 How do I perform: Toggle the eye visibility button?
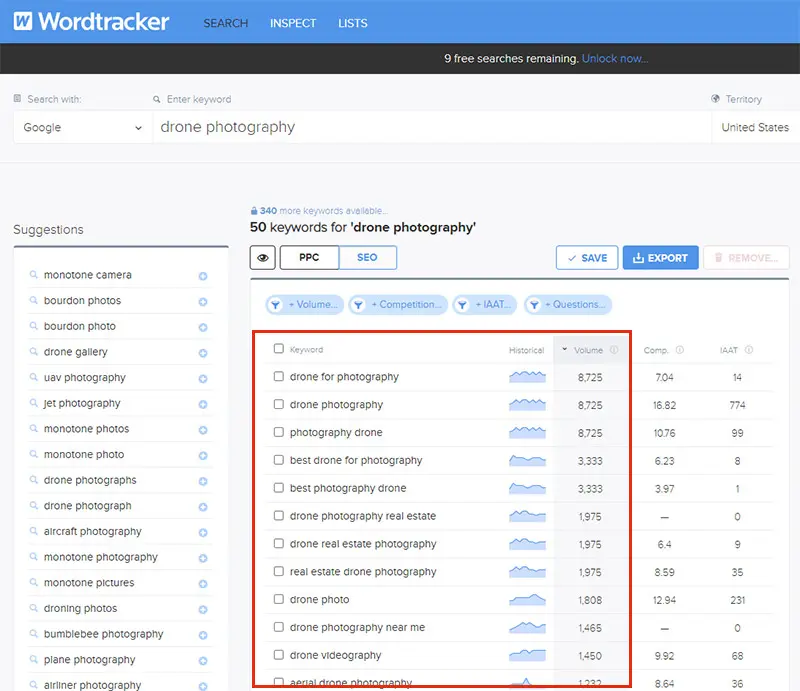coord(263,258)
